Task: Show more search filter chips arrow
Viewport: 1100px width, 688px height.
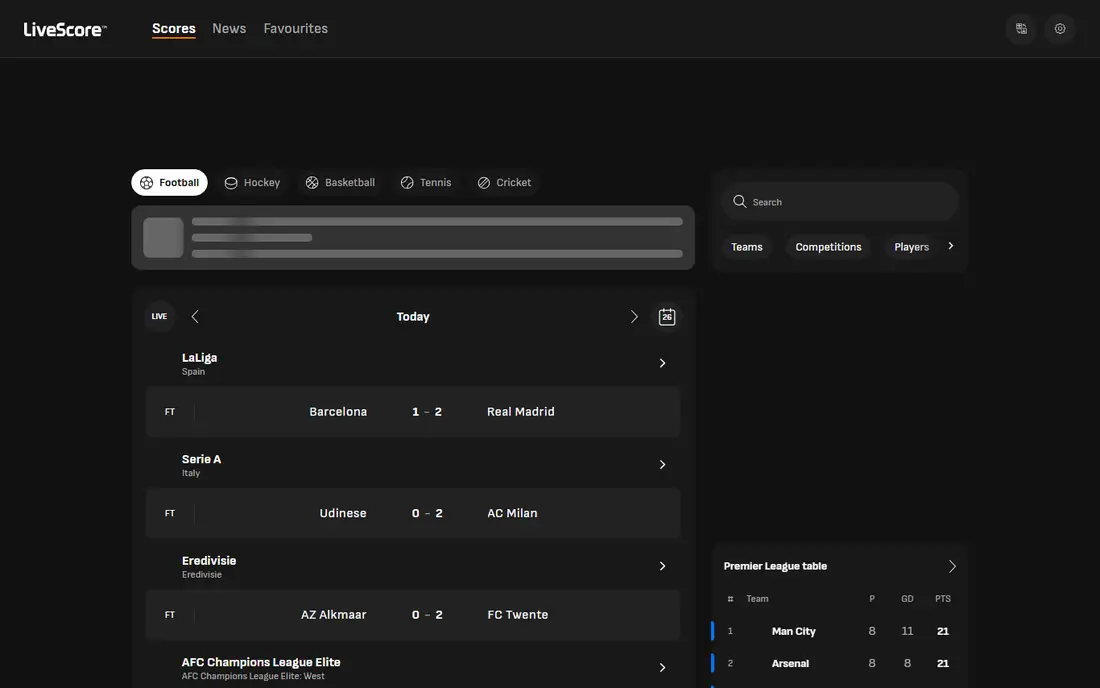Action: [951, 246]
